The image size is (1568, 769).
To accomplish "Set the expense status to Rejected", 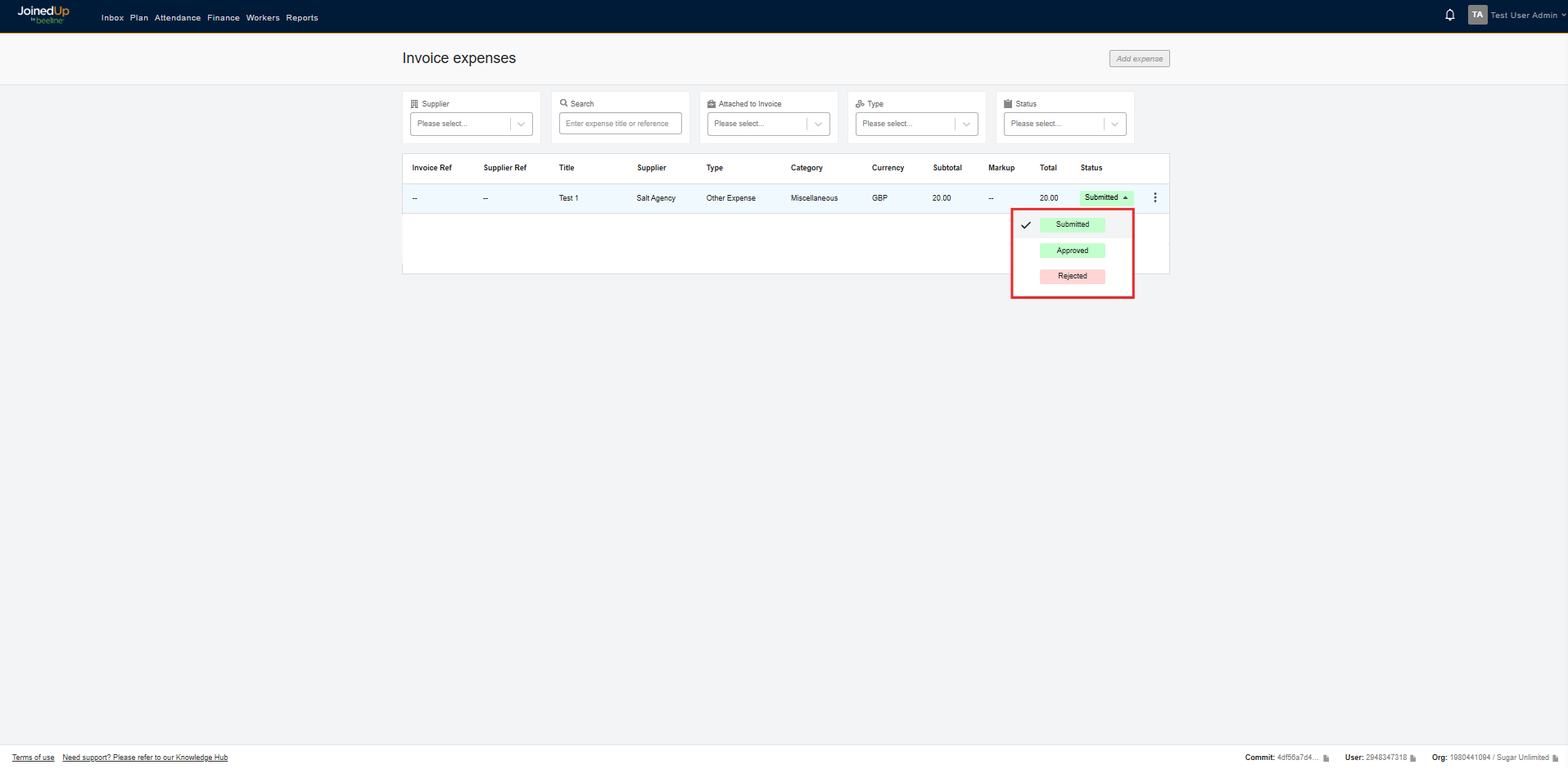I will pos(1072,276).
